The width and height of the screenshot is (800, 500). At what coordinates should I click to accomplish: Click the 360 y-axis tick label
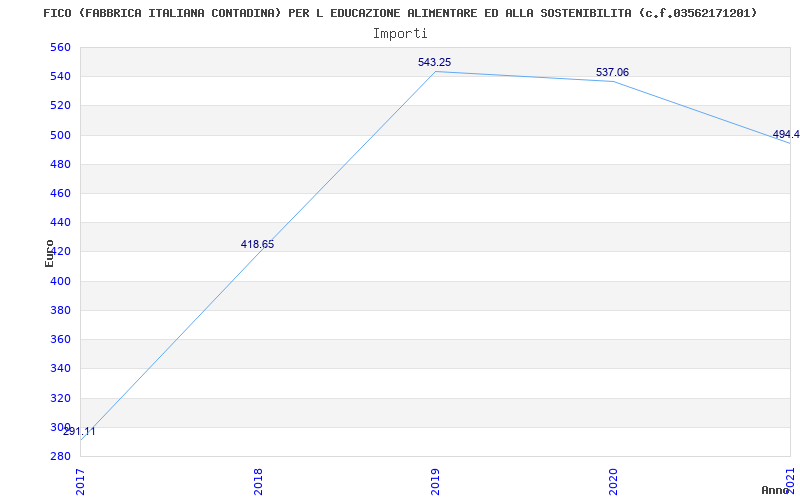[60, 339]
